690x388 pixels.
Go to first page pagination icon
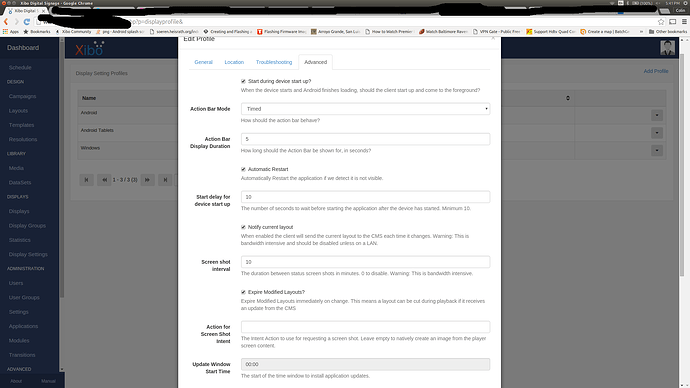click(x=86, y=179)
